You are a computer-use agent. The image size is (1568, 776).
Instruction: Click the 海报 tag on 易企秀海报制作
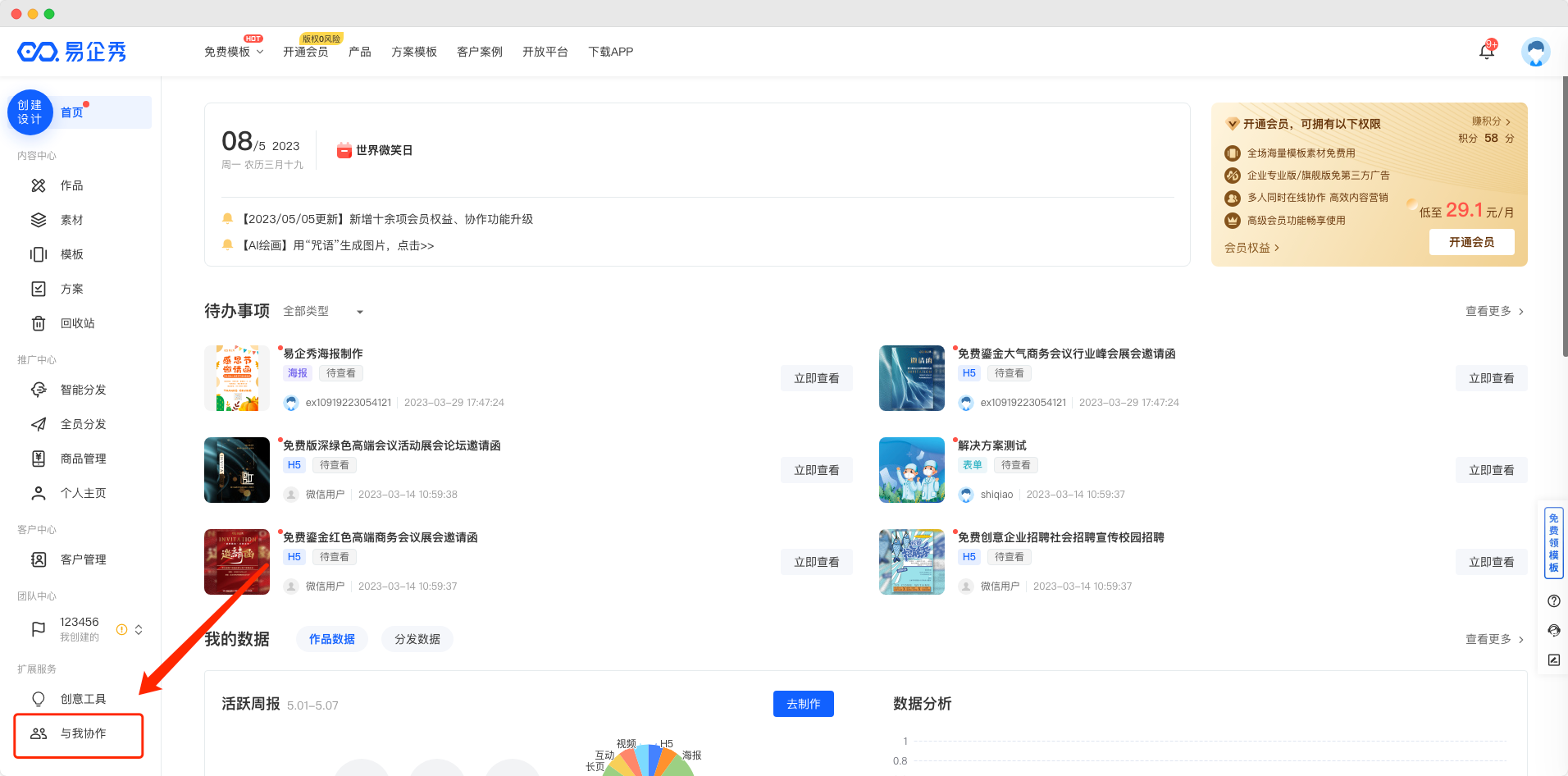(x=298, y=373)
